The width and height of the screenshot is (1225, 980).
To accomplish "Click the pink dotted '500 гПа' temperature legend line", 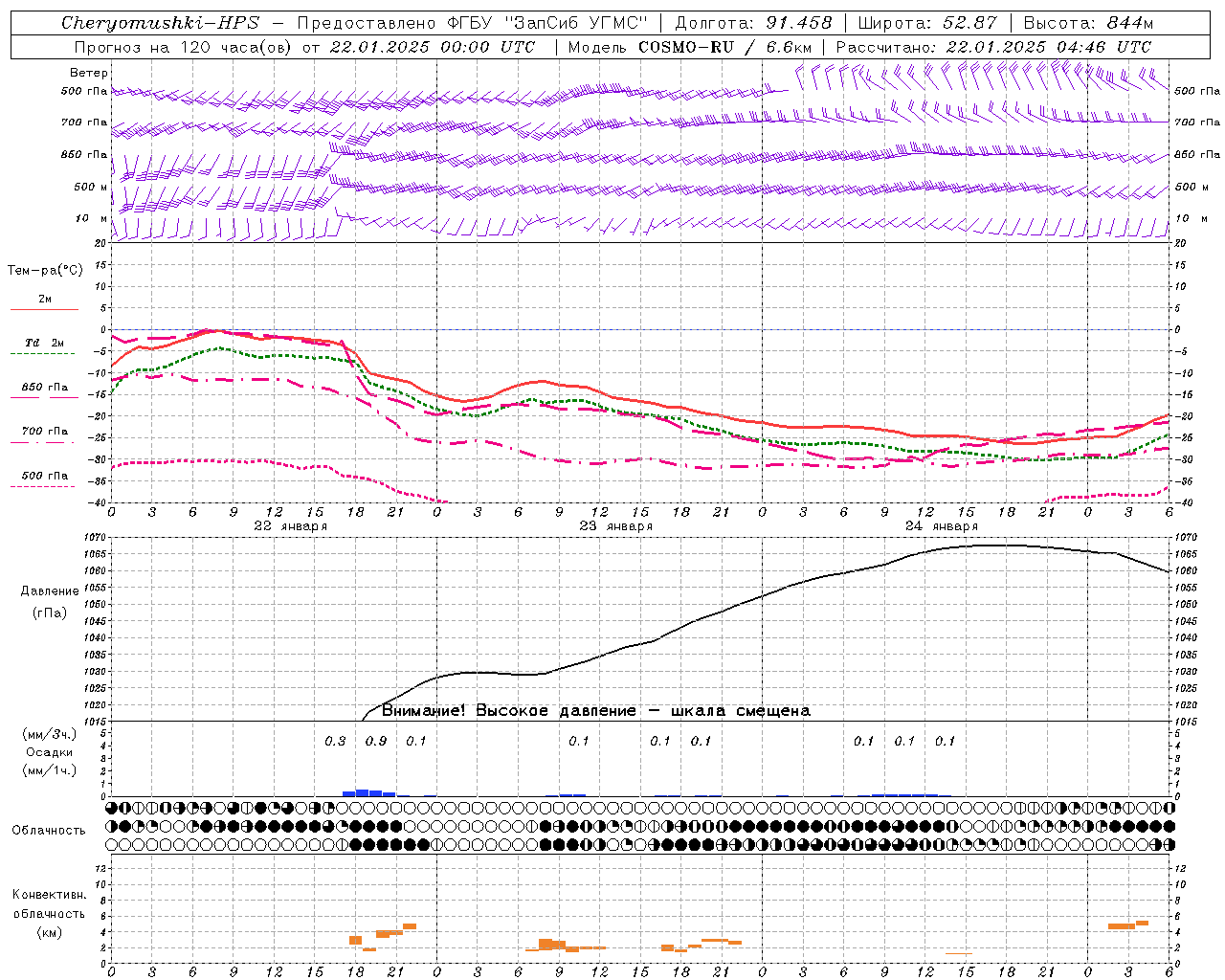I will 43,486.
